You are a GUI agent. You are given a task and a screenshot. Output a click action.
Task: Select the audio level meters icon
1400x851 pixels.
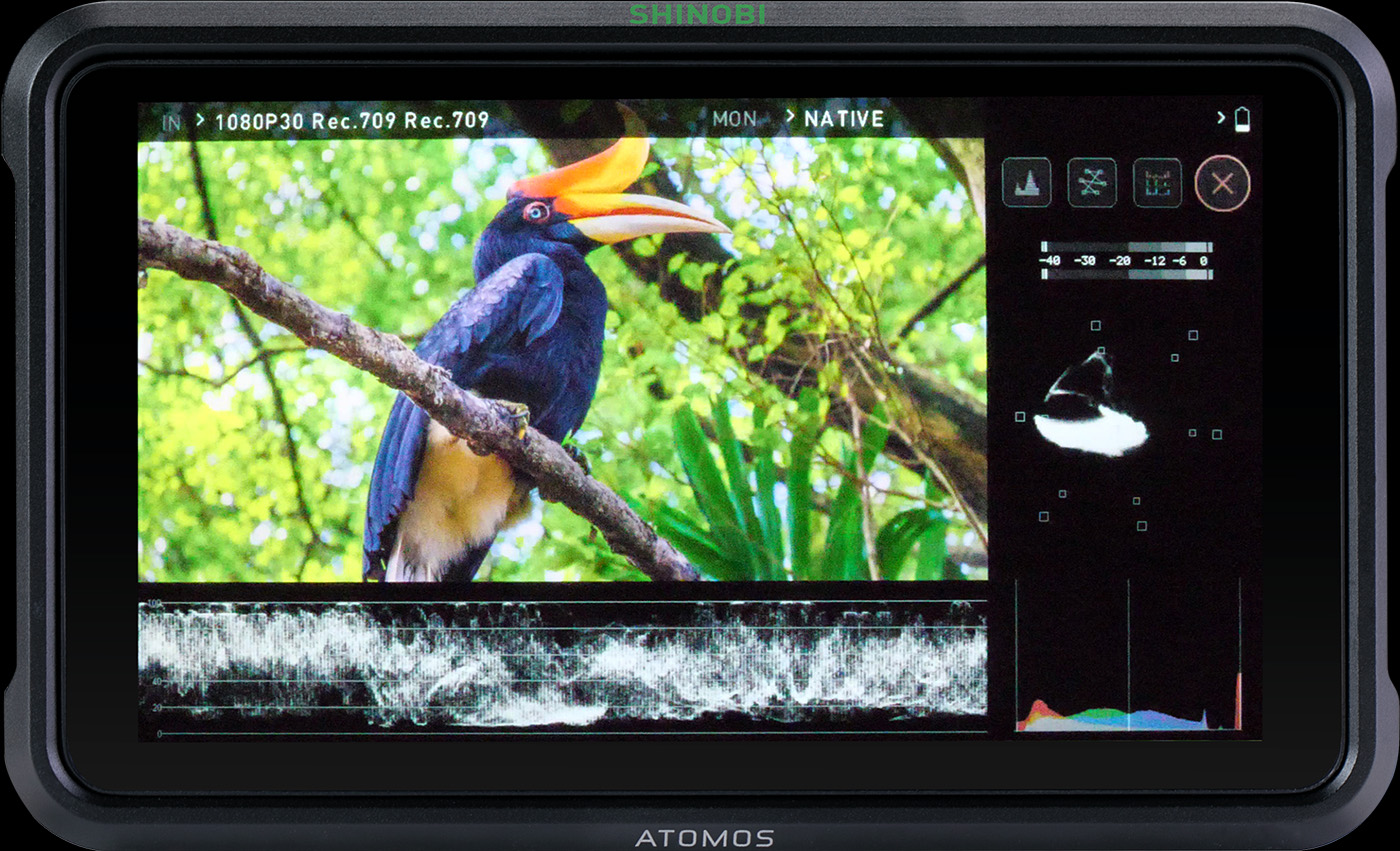point(1157,183)
